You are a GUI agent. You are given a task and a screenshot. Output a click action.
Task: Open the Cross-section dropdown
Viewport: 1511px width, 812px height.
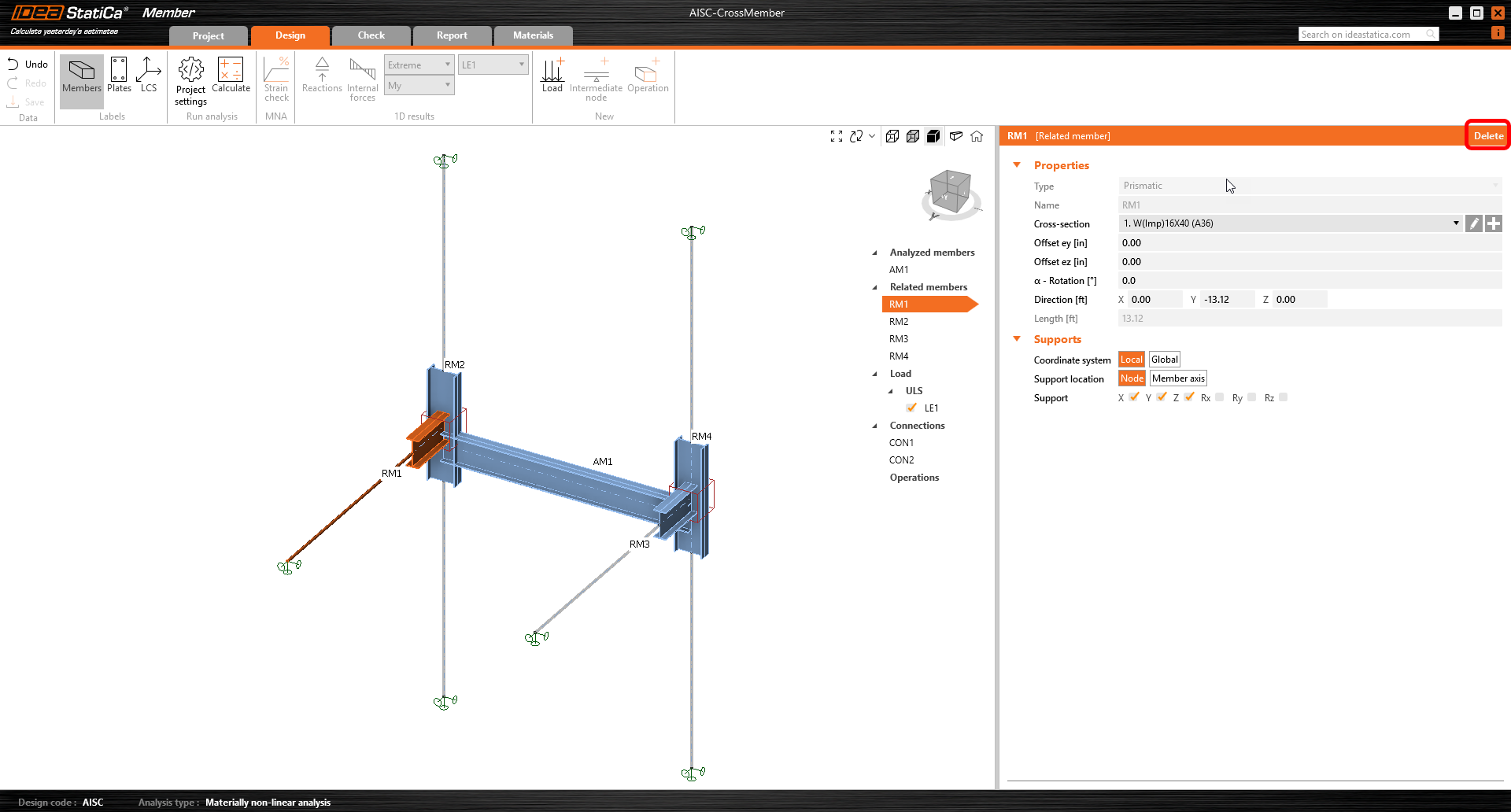(x=1455, y=223)
